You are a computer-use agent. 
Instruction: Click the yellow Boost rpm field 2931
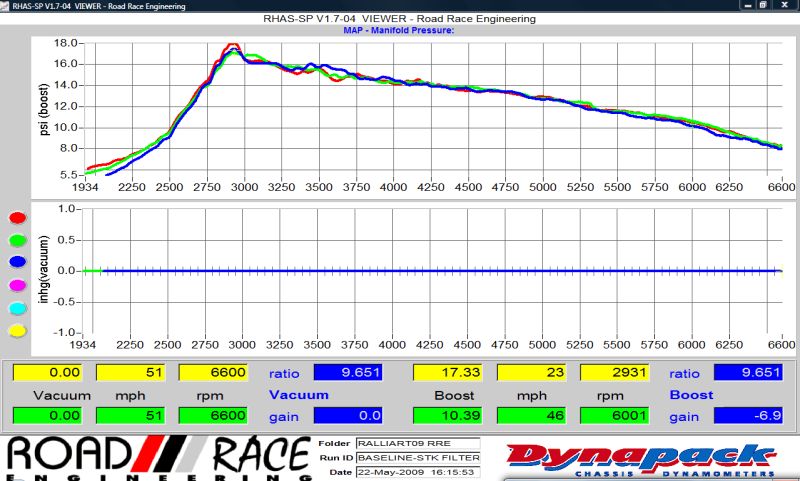[x=614, y=373]
